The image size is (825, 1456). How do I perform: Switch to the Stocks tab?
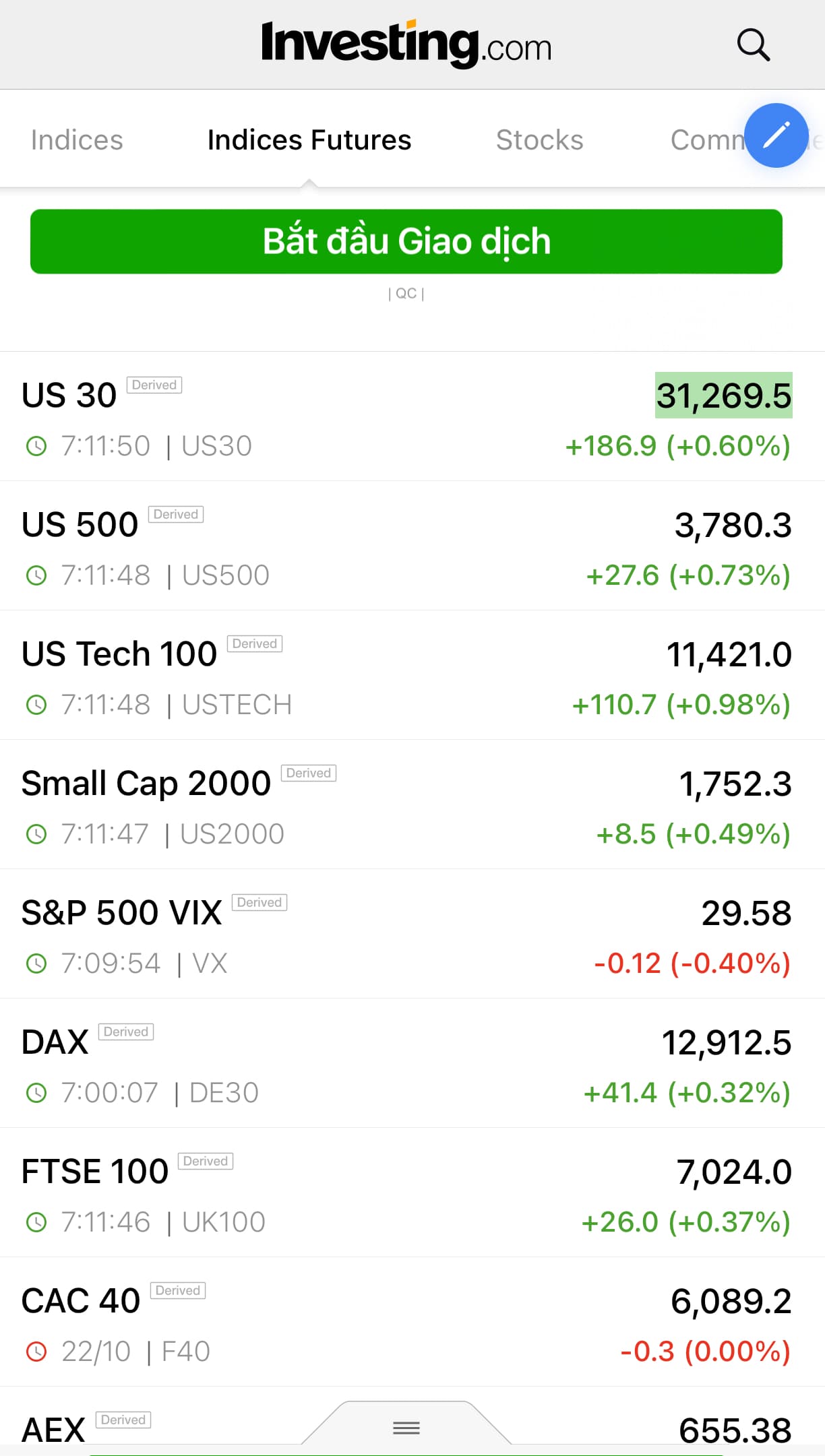pos(539,140)
